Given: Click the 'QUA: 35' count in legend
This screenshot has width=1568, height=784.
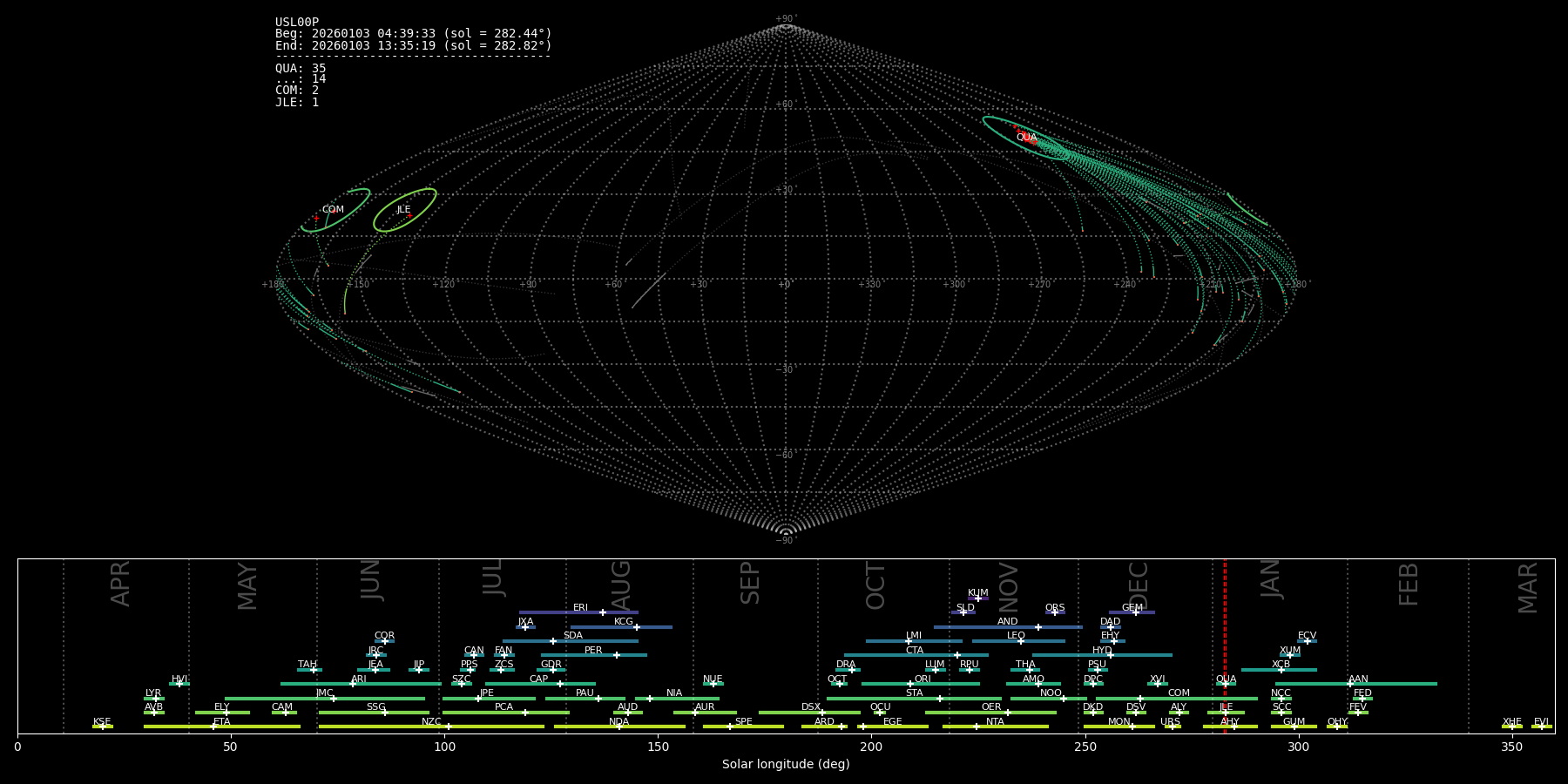Looking at the screenshot, I should click(x=301, y=68).
